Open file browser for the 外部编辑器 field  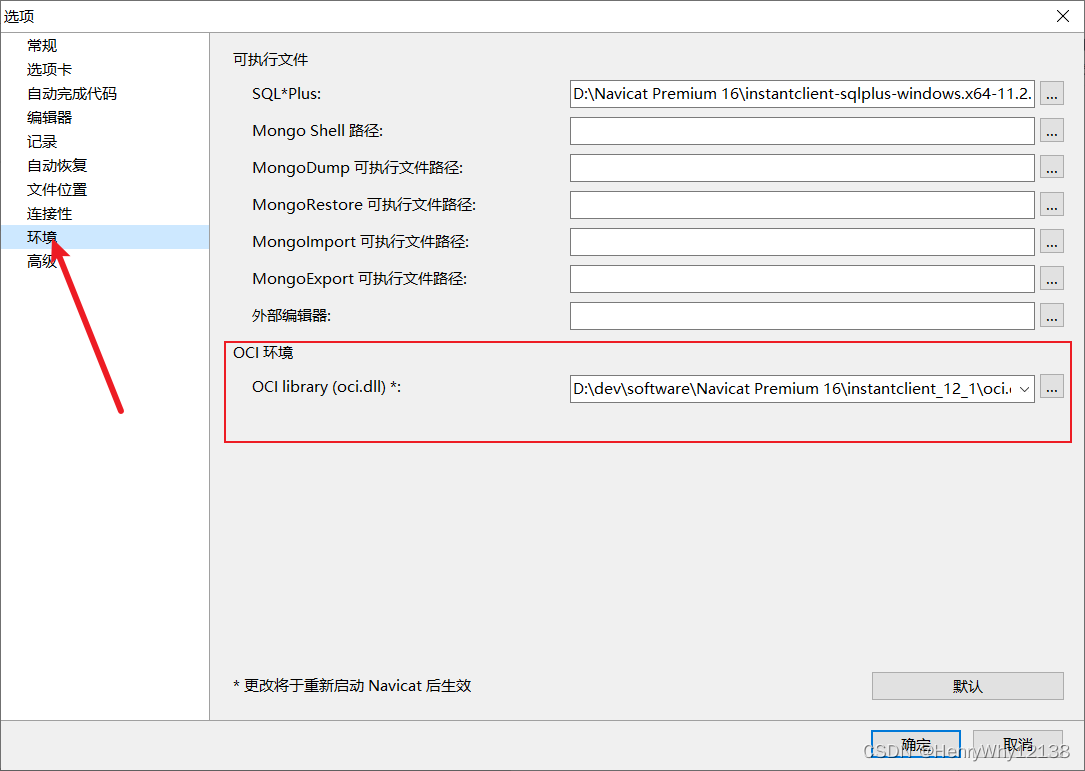(1051, 315)
